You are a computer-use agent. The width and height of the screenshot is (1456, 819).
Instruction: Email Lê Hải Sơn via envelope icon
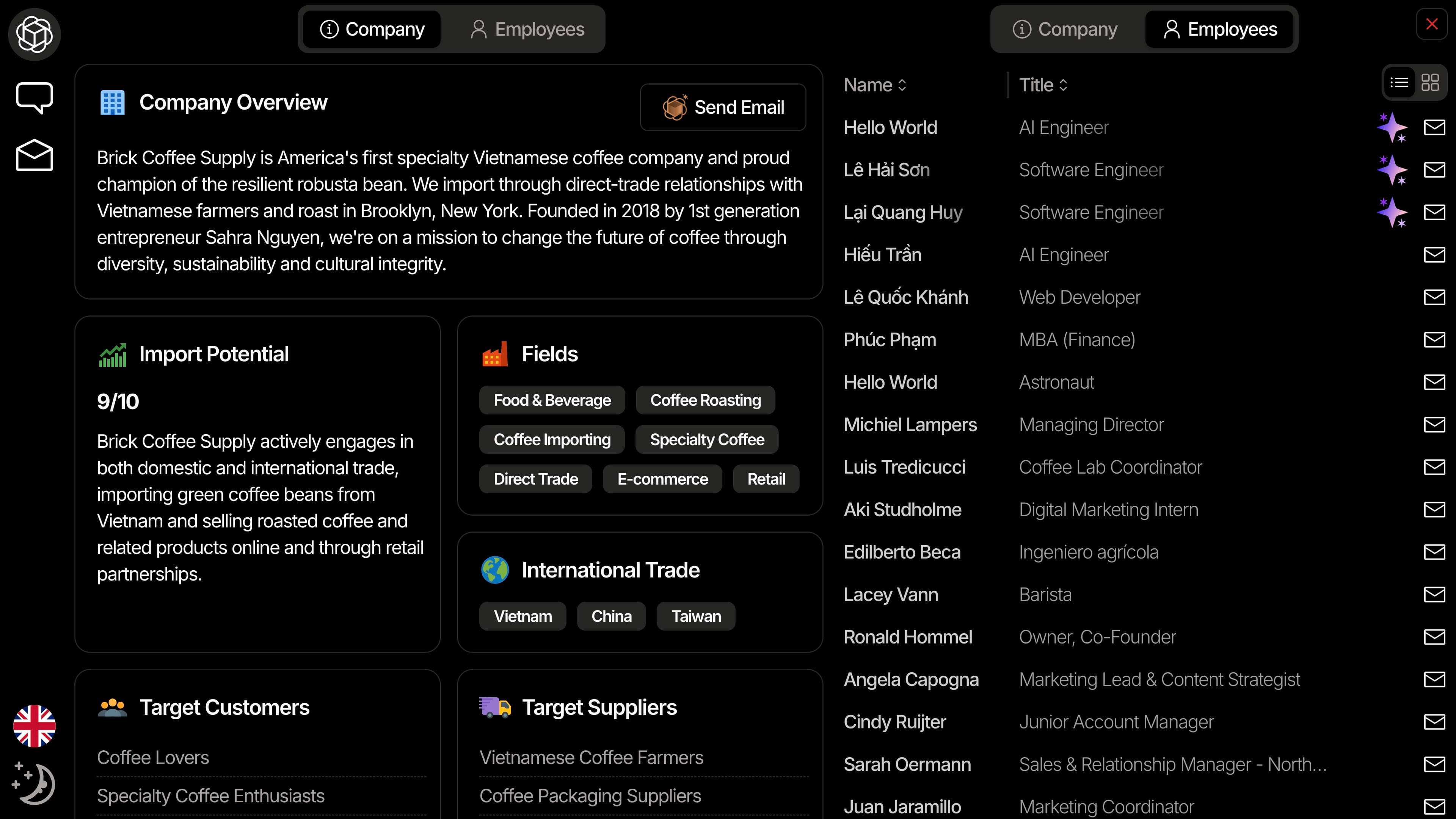pos(1434,170)
